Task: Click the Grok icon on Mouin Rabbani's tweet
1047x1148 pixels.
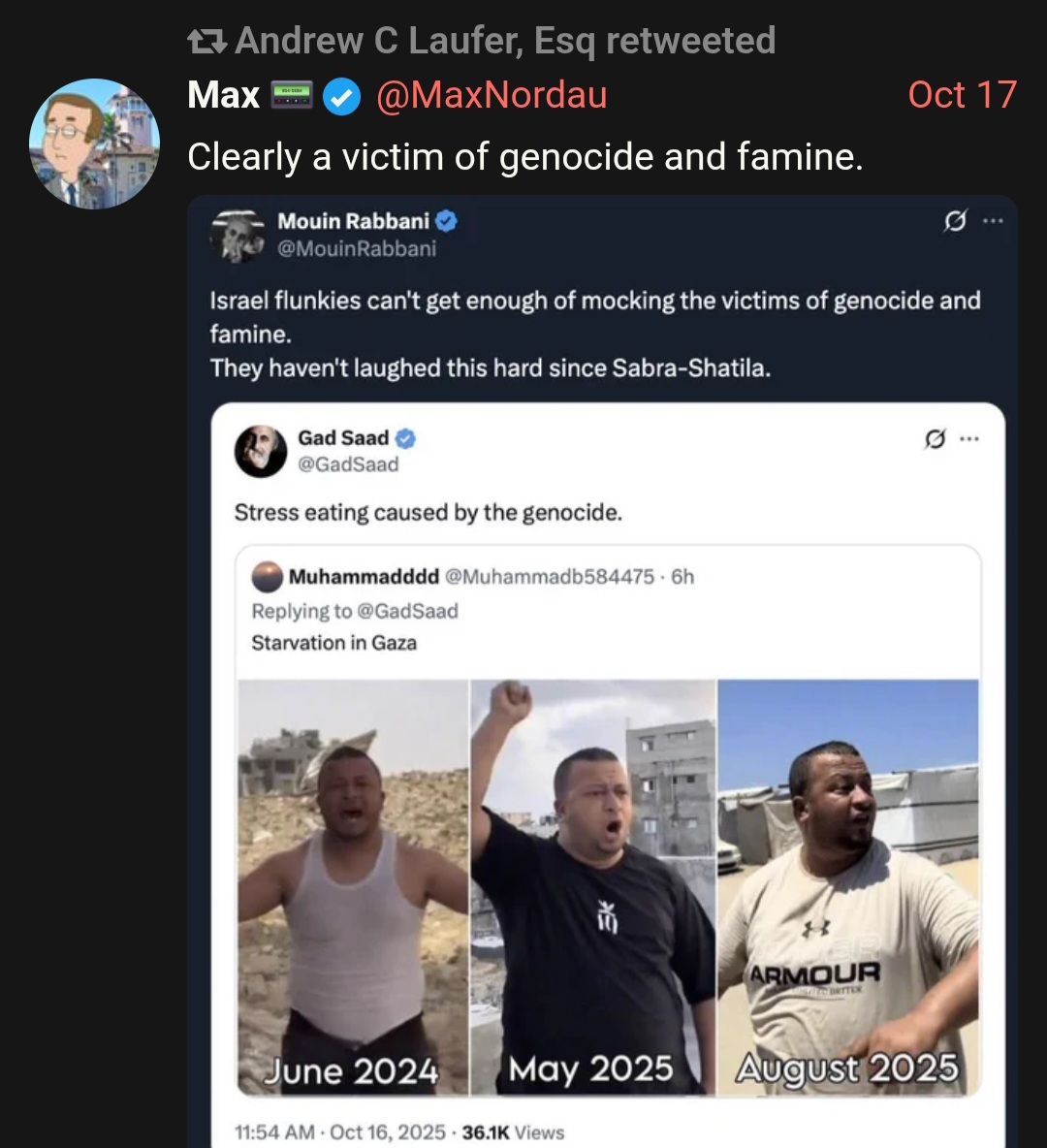Action: (955, 222)
